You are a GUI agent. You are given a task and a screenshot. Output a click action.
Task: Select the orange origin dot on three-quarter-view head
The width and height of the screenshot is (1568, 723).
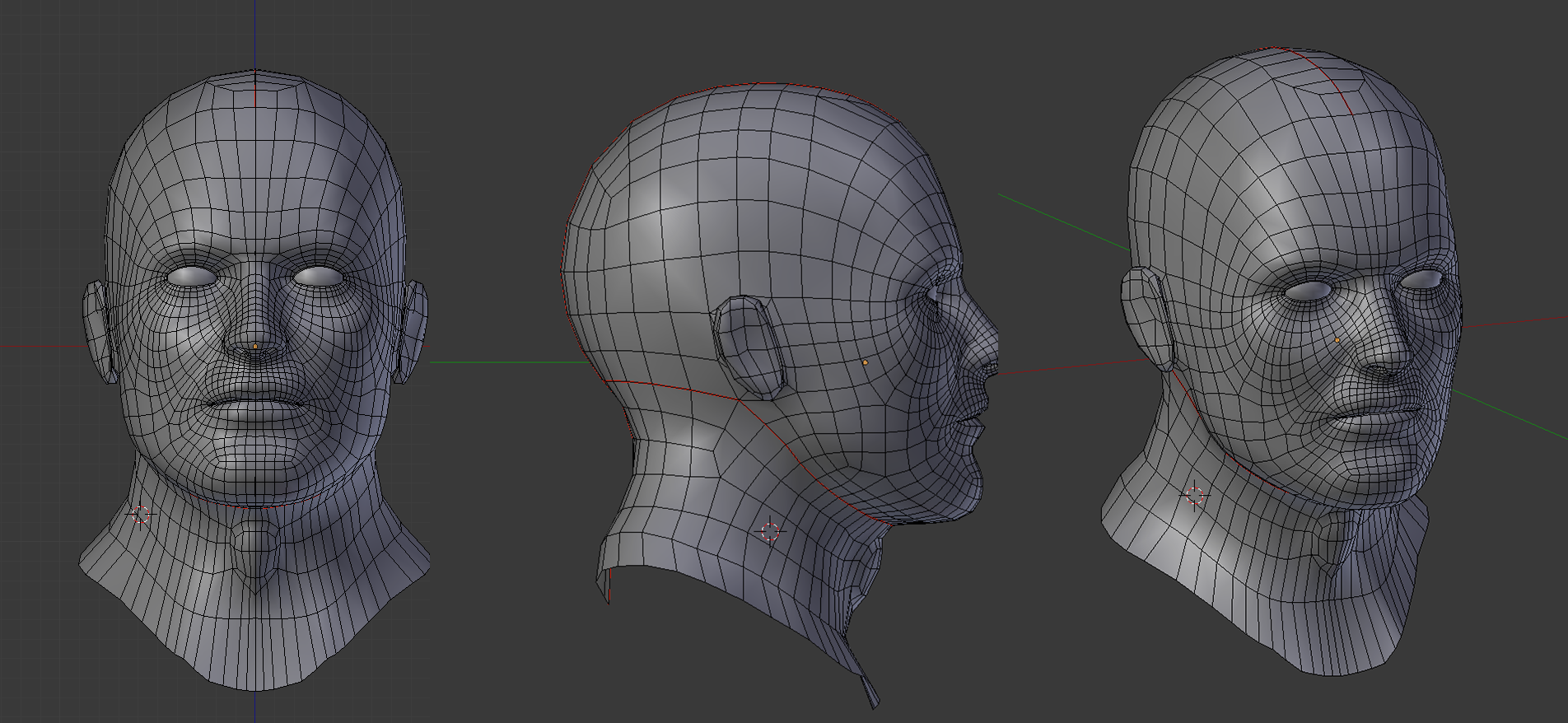pos(1337,340)
